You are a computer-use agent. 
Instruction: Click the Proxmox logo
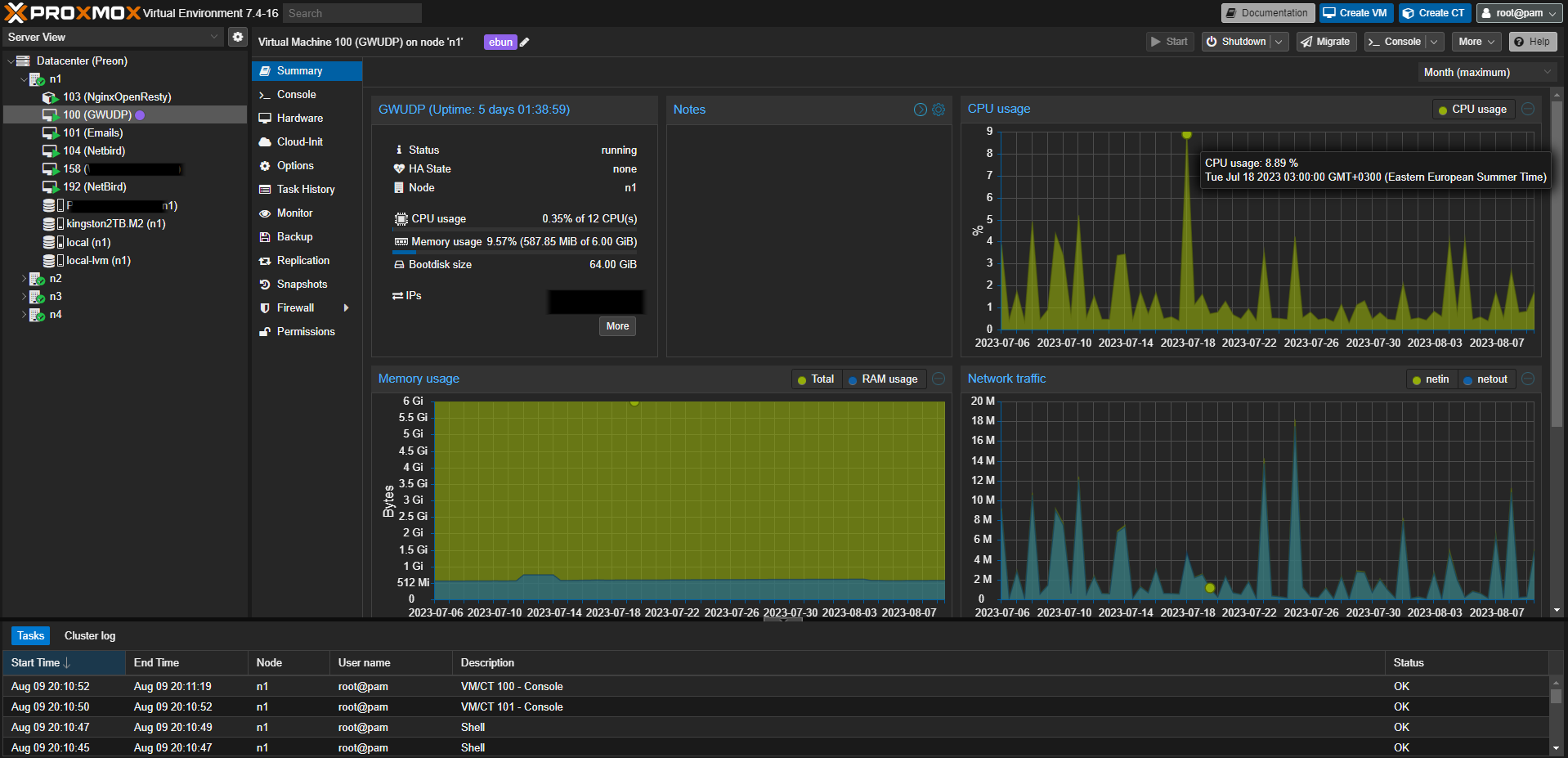click(72, 12)
